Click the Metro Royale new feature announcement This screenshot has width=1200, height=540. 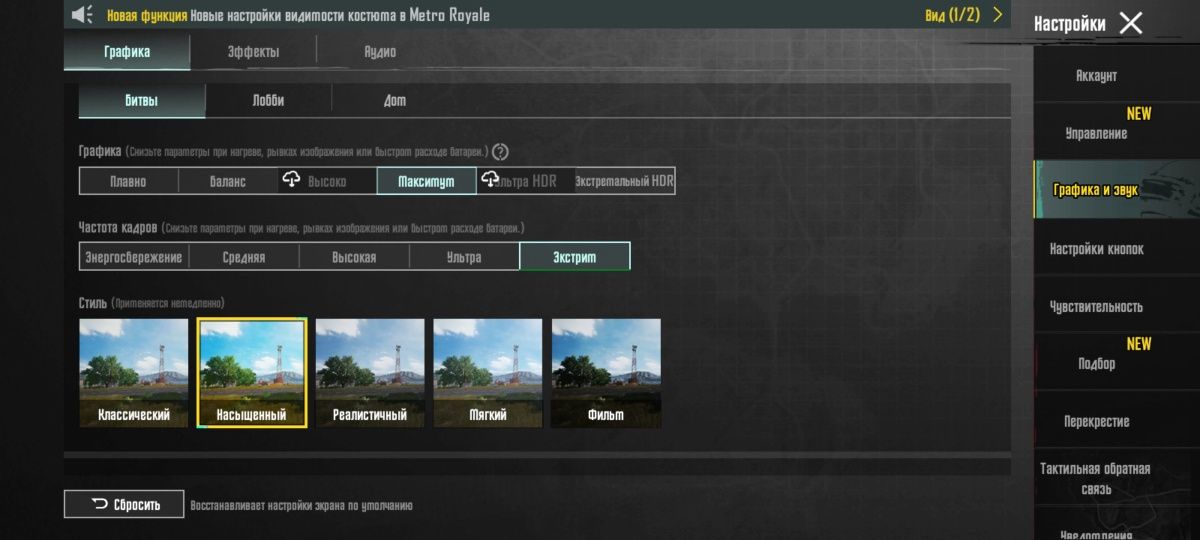[x=298, y=15]
